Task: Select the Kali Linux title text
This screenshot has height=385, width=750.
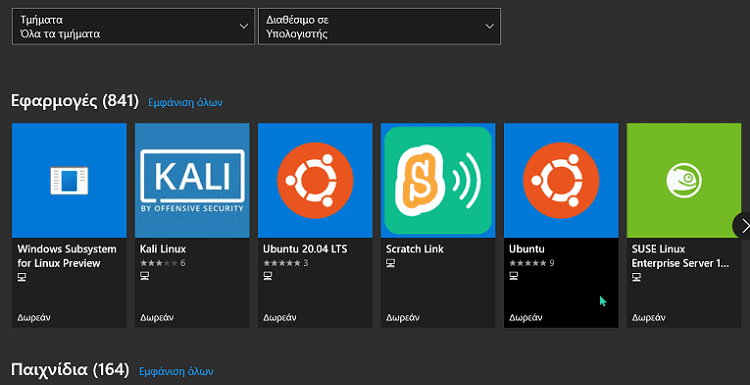Action: coord(163,249)
